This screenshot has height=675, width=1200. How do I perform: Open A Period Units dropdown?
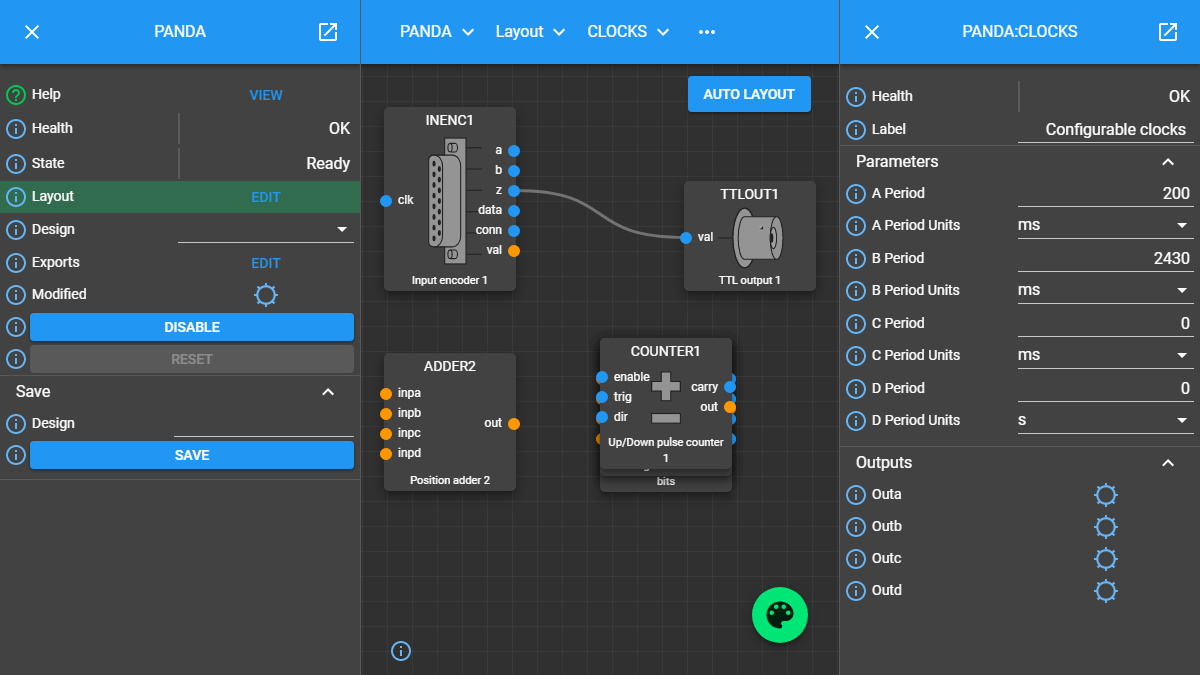point(1106,226)
